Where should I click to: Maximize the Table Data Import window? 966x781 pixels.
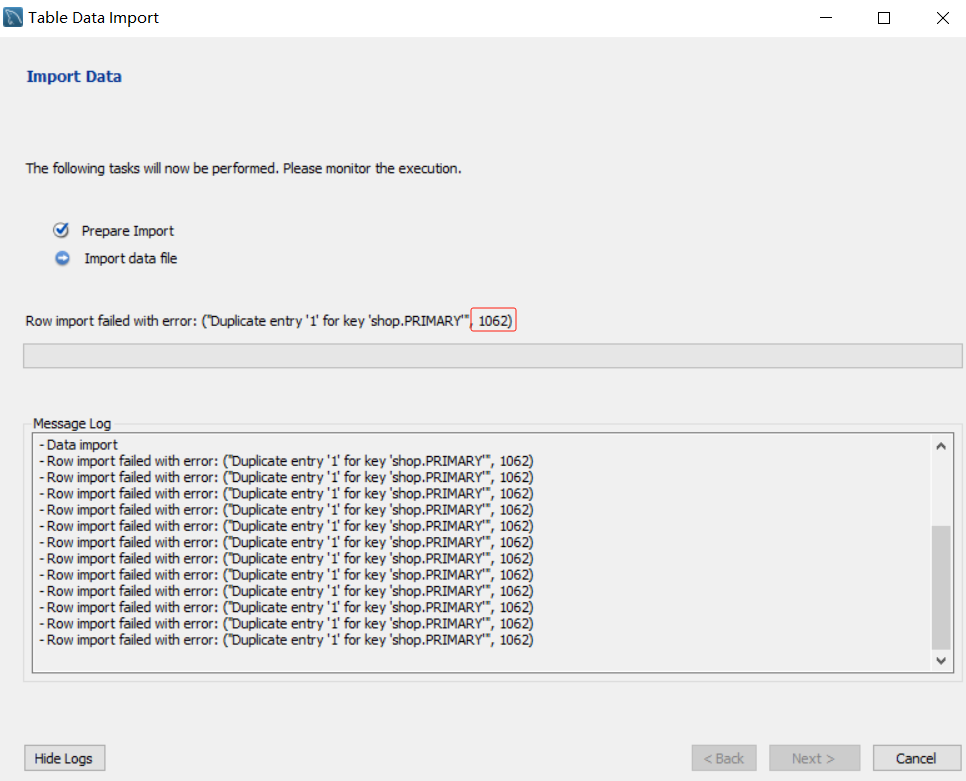[884, 18]
